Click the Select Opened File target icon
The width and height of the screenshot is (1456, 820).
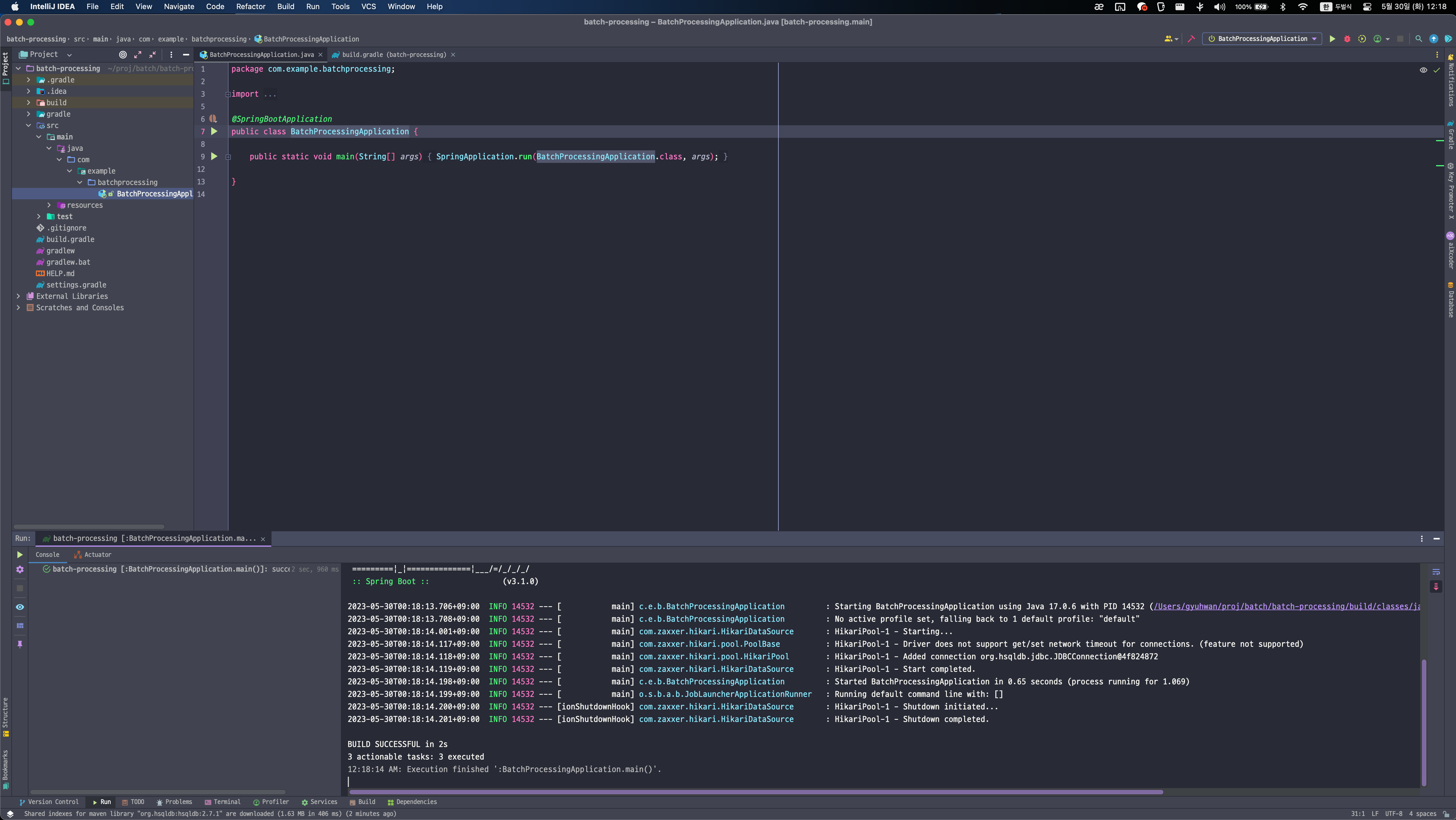click(x=123, y=55)
